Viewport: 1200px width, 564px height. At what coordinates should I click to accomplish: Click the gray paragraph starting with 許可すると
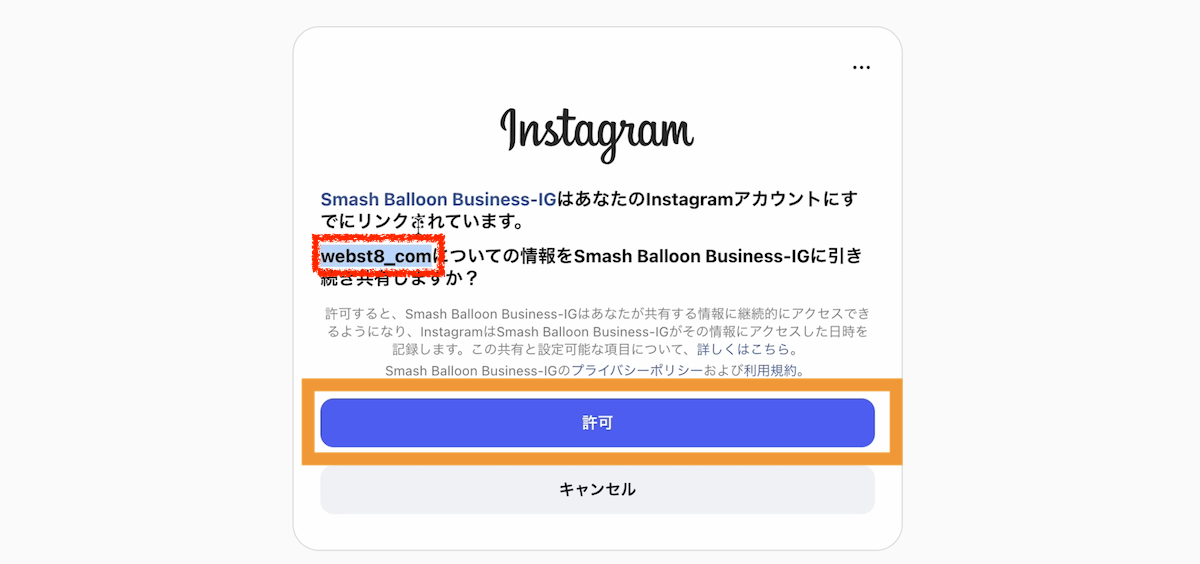[597, 331]
